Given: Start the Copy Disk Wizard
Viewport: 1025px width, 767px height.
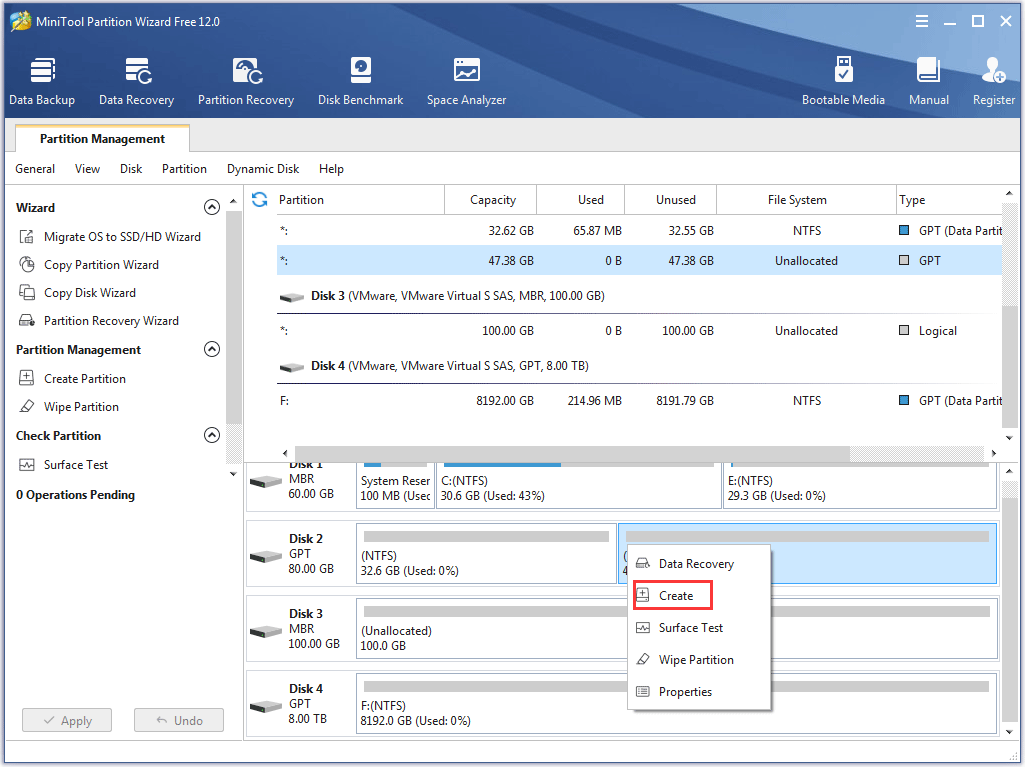Looking at the screenshot, I should [90, 292].
